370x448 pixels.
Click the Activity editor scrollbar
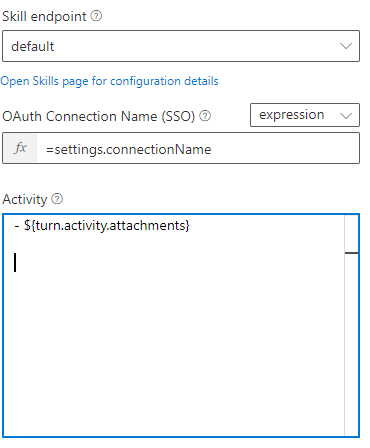[x=351, y=325]
